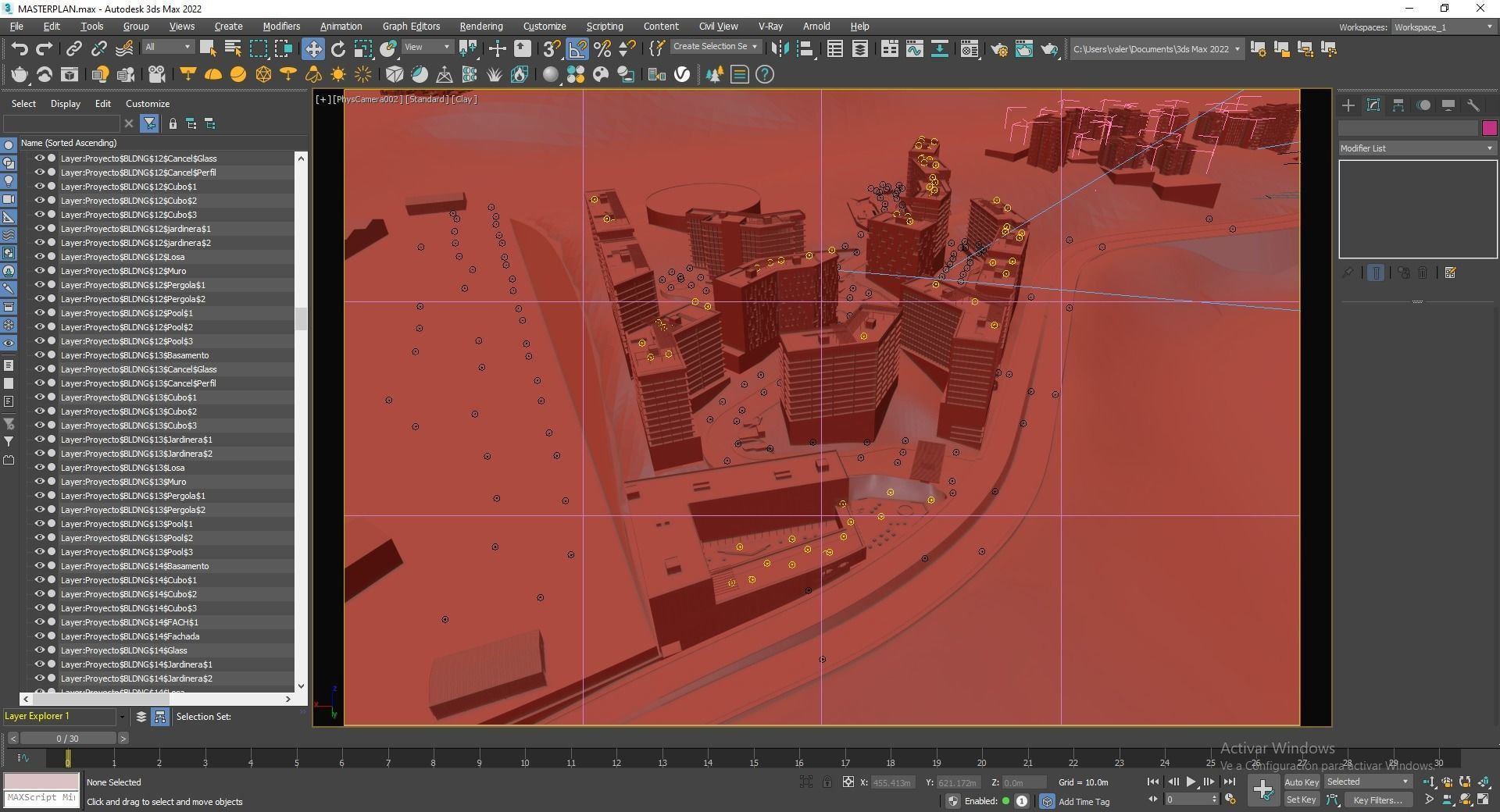This screenshot has height=812, width=1500.
Task: Toggle visibility of BLDNG$14$Glass layer
Action: (38, 650)
